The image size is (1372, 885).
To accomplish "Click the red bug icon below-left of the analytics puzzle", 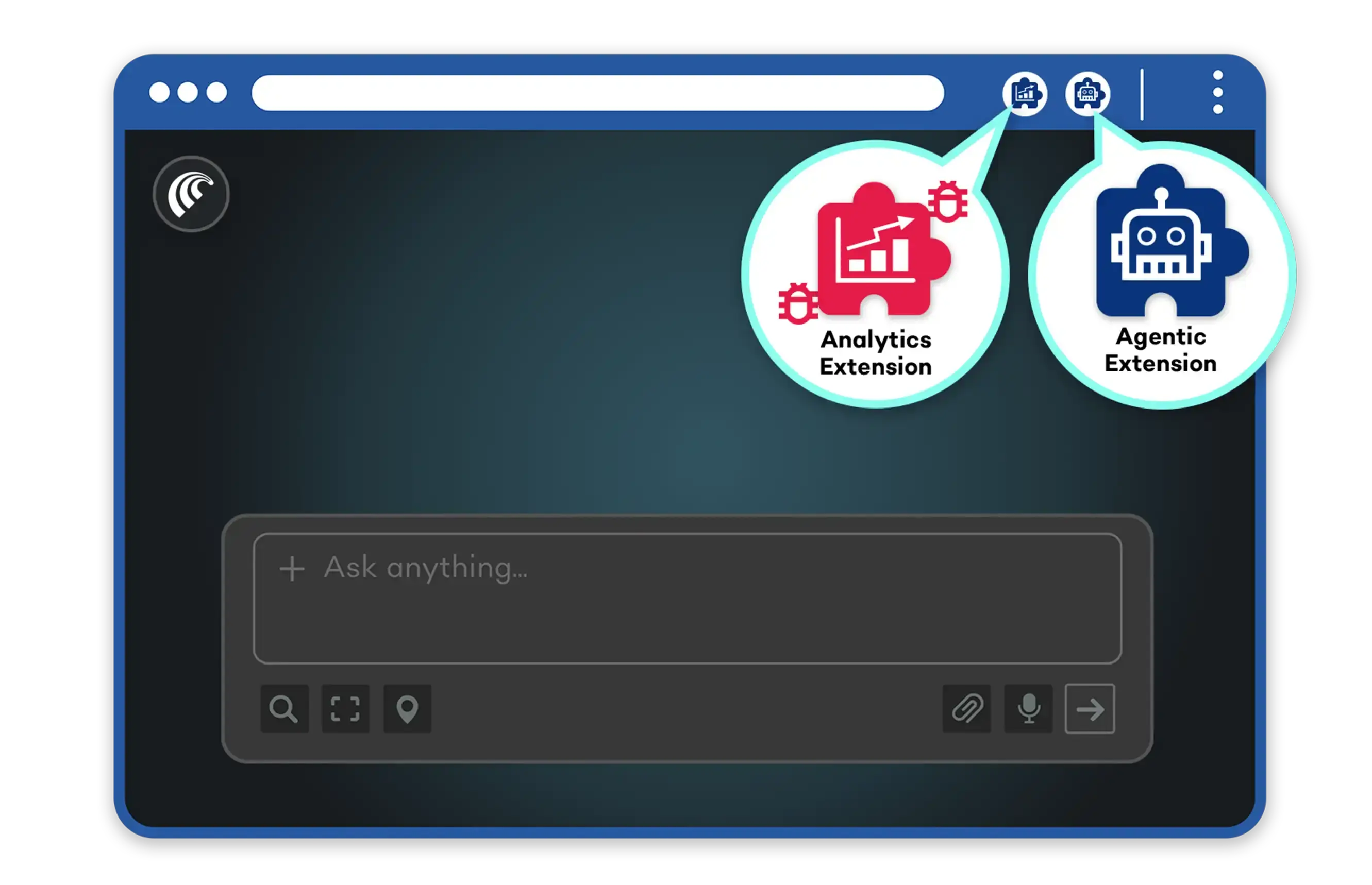I will point(798,303).
